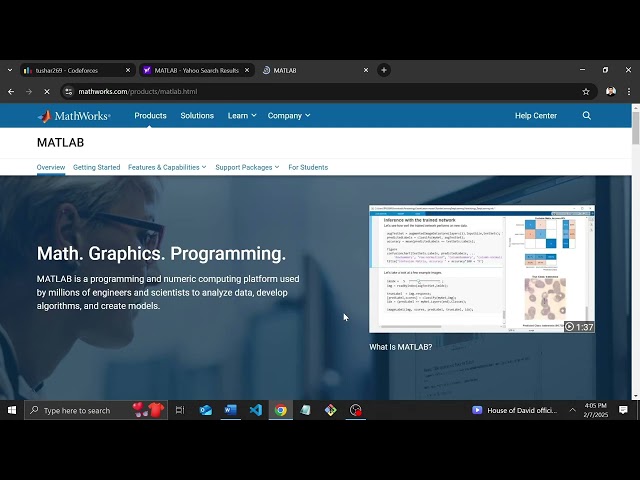This screenshot has height=480, width=640.
Task: Open Word from the taskbar
Action: 231,410
